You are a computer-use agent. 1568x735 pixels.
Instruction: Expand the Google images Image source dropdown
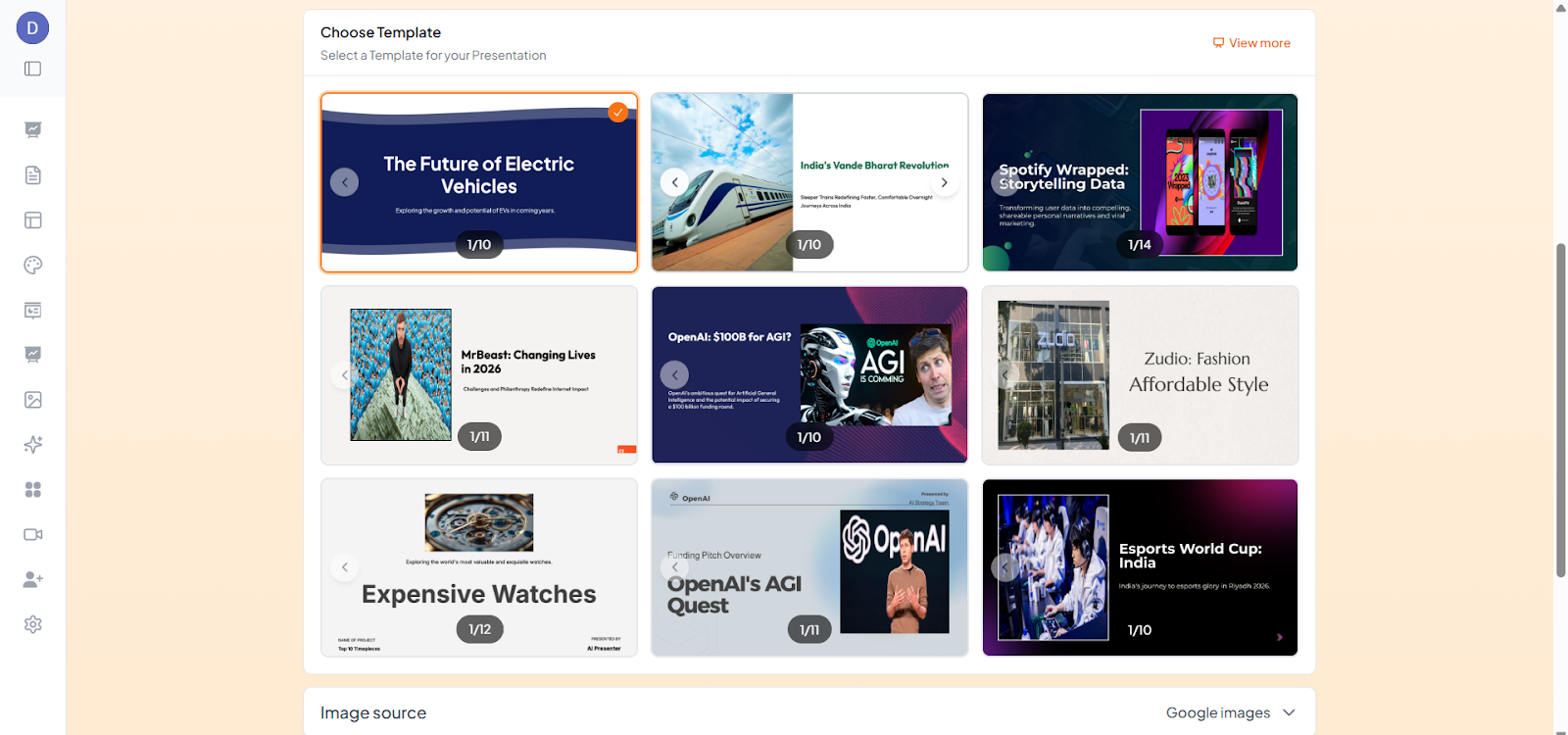[1231, 712]
